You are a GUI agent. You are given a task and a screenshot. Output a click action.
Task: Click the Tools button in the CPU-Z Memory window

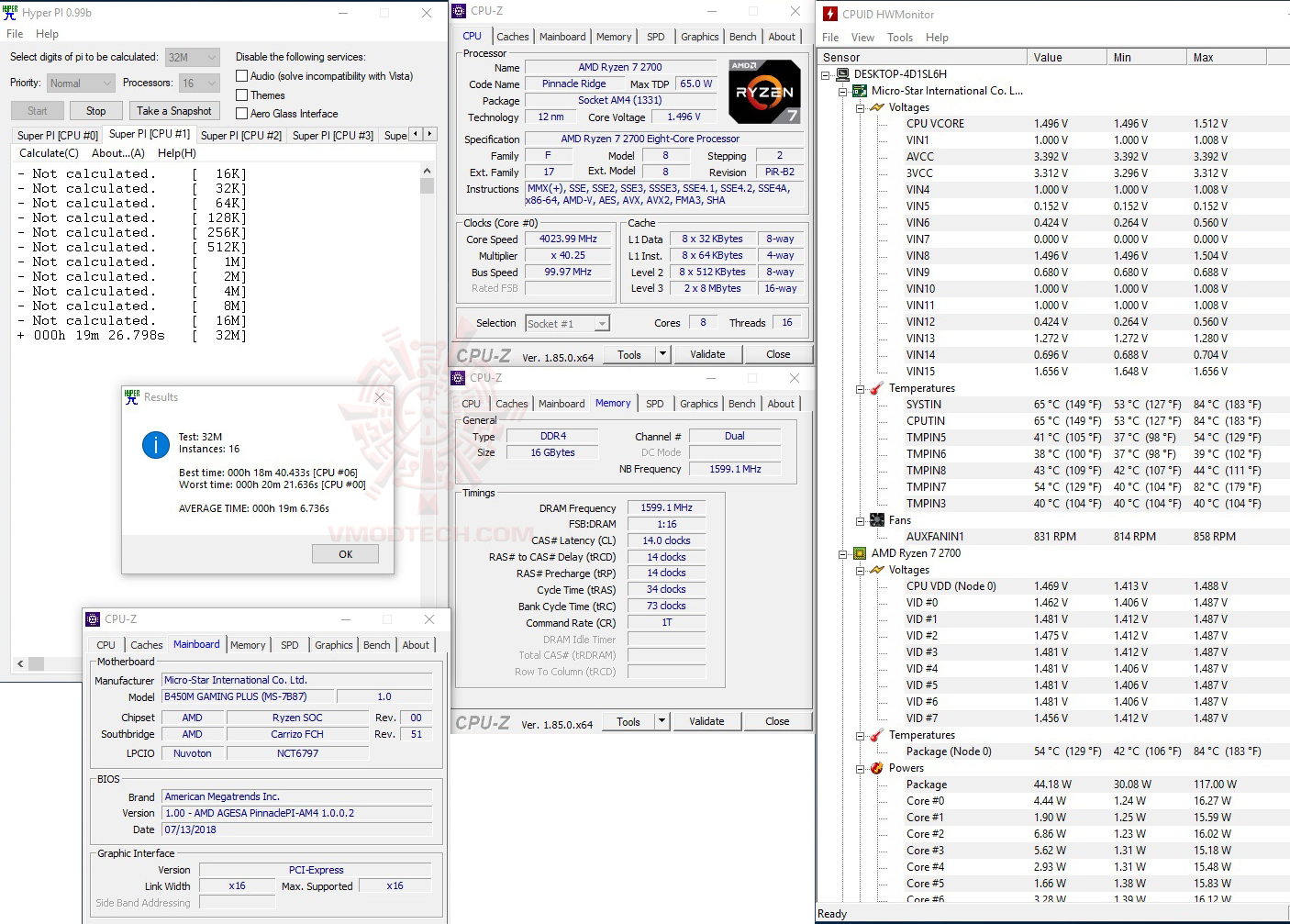point(628,721)
